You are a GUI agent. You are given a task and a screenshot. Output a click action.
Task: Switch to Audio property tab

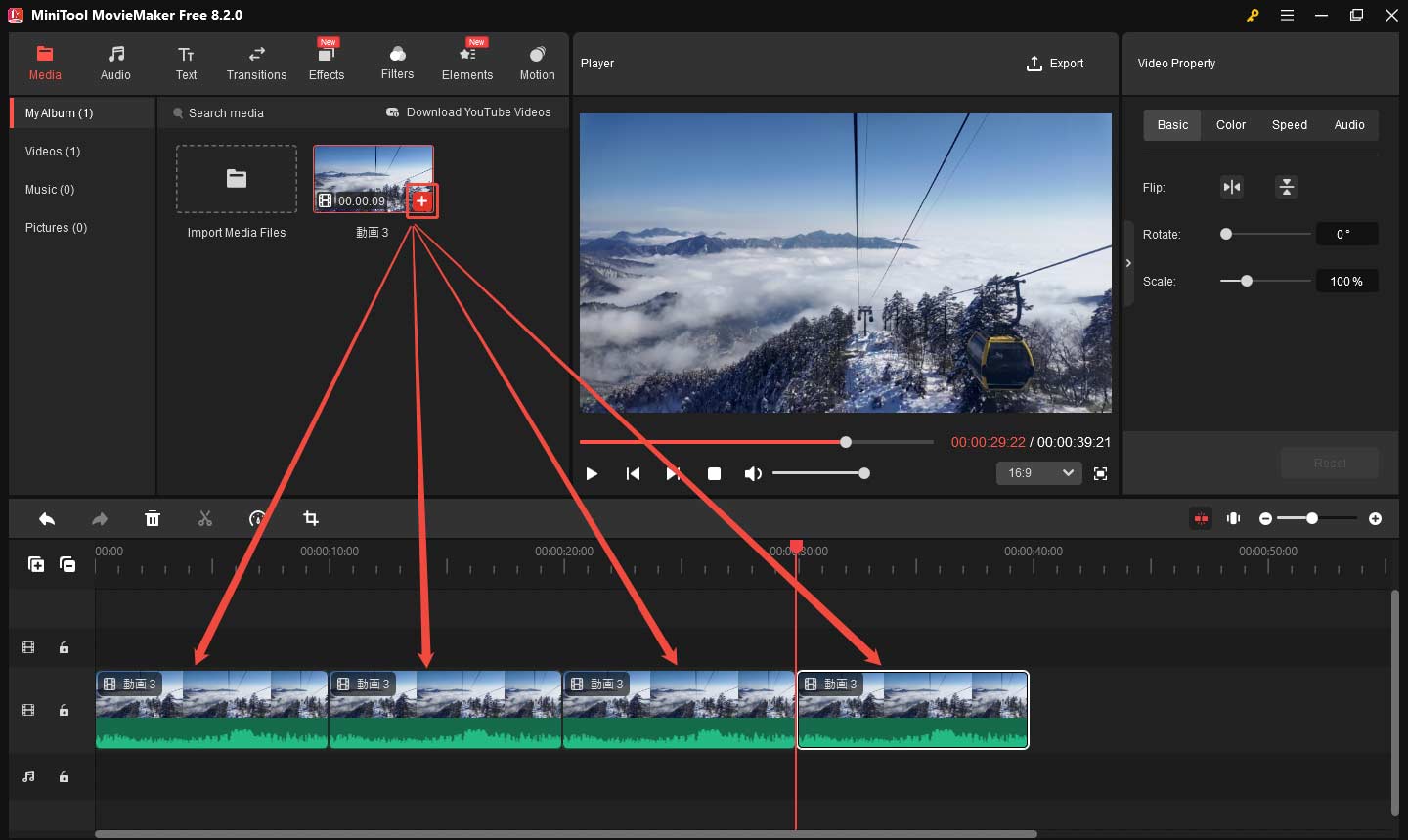click(x=1349, y=125)
